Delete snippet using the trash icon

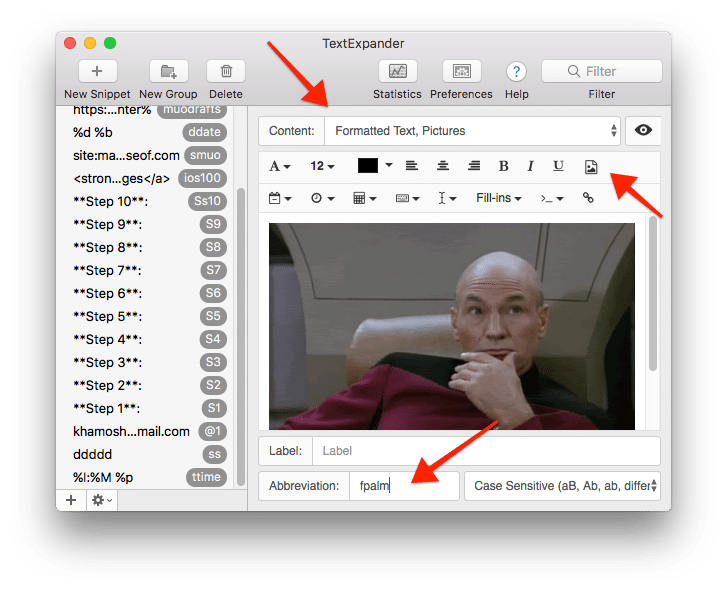[x=226, y=71]
